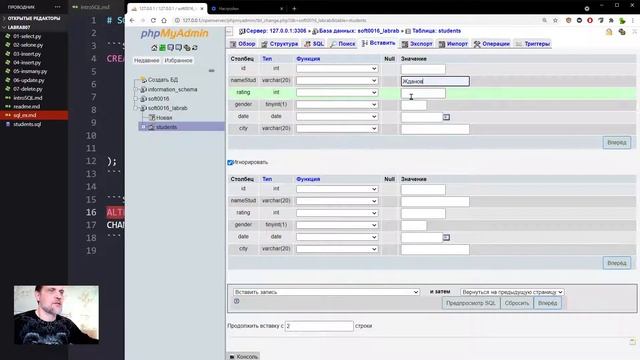Open MySQL documentation icon

click(179, 48)
